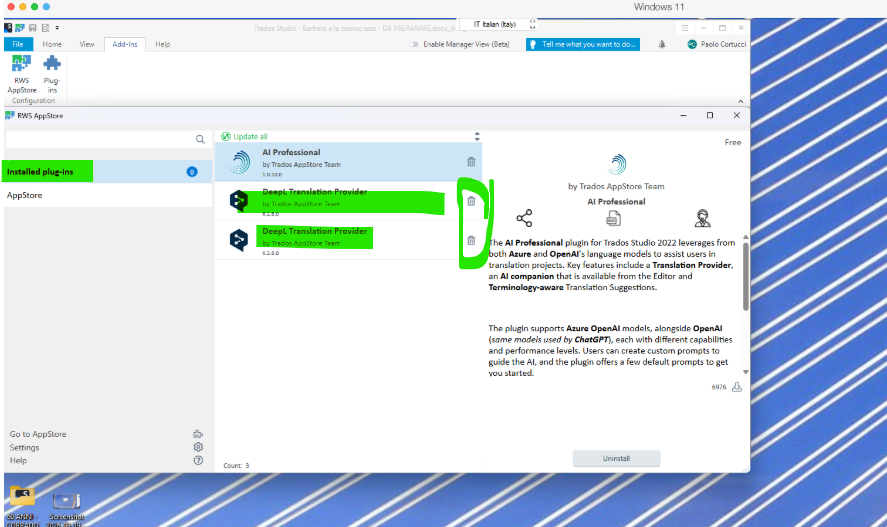Image resolution: width=887 pixels, height=527 pixels.
Task: Click the support agent icon in plugin details
Action: tap(703, 218)
